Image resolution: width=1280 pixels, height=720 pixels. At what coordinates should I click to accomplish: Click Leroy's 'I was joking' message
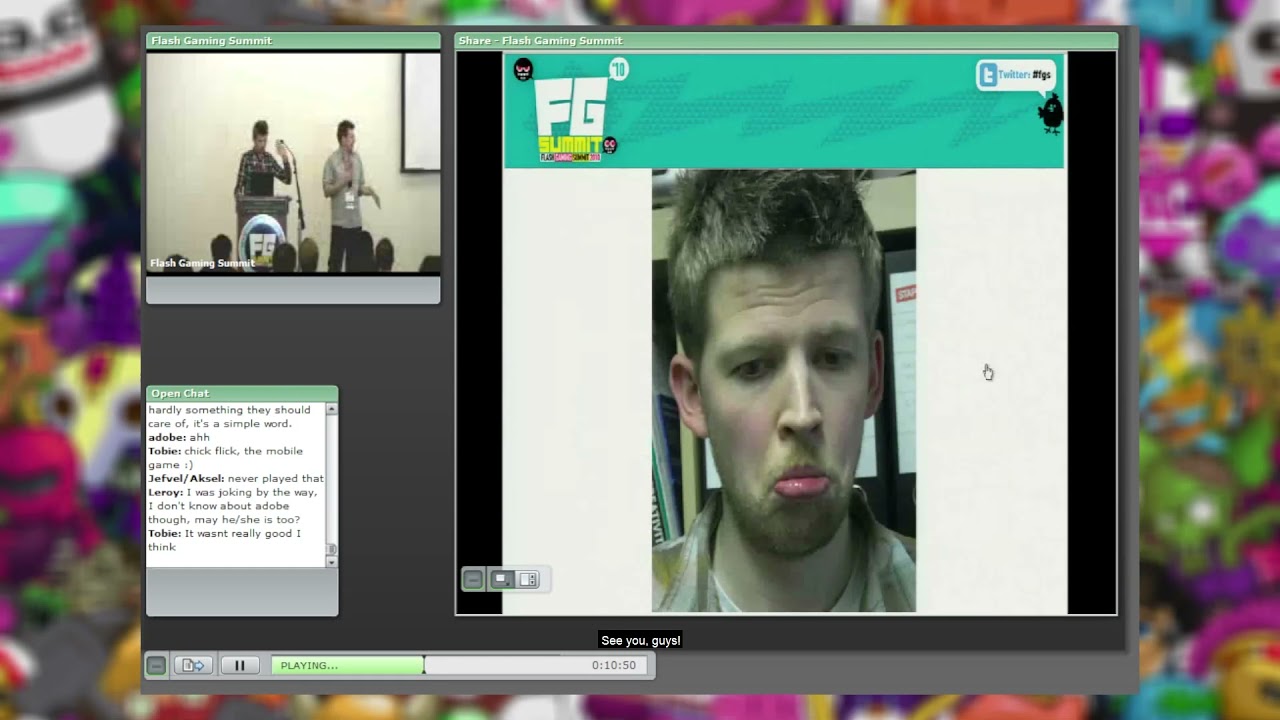pos(233,506)
